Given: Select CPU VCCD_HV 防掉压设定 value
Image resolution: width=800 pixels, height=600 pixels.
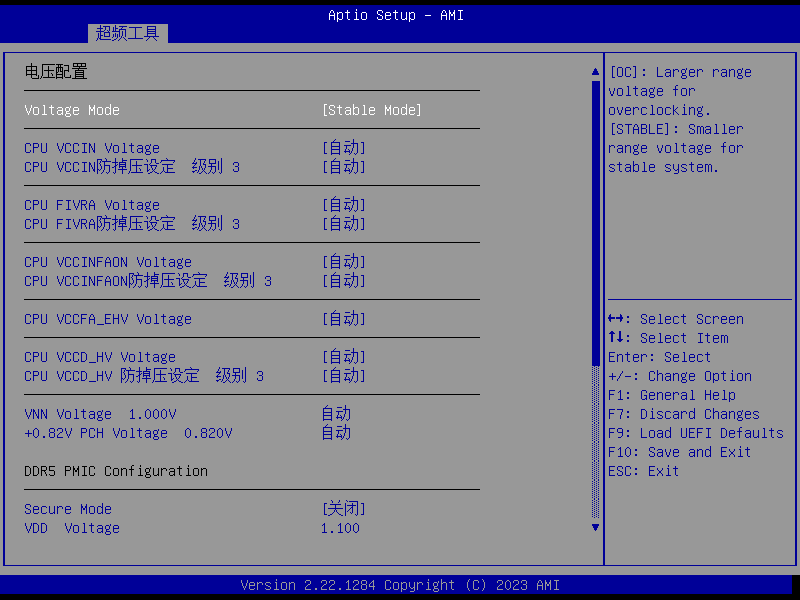Looking at the screenshot, I should click(343, 376).
